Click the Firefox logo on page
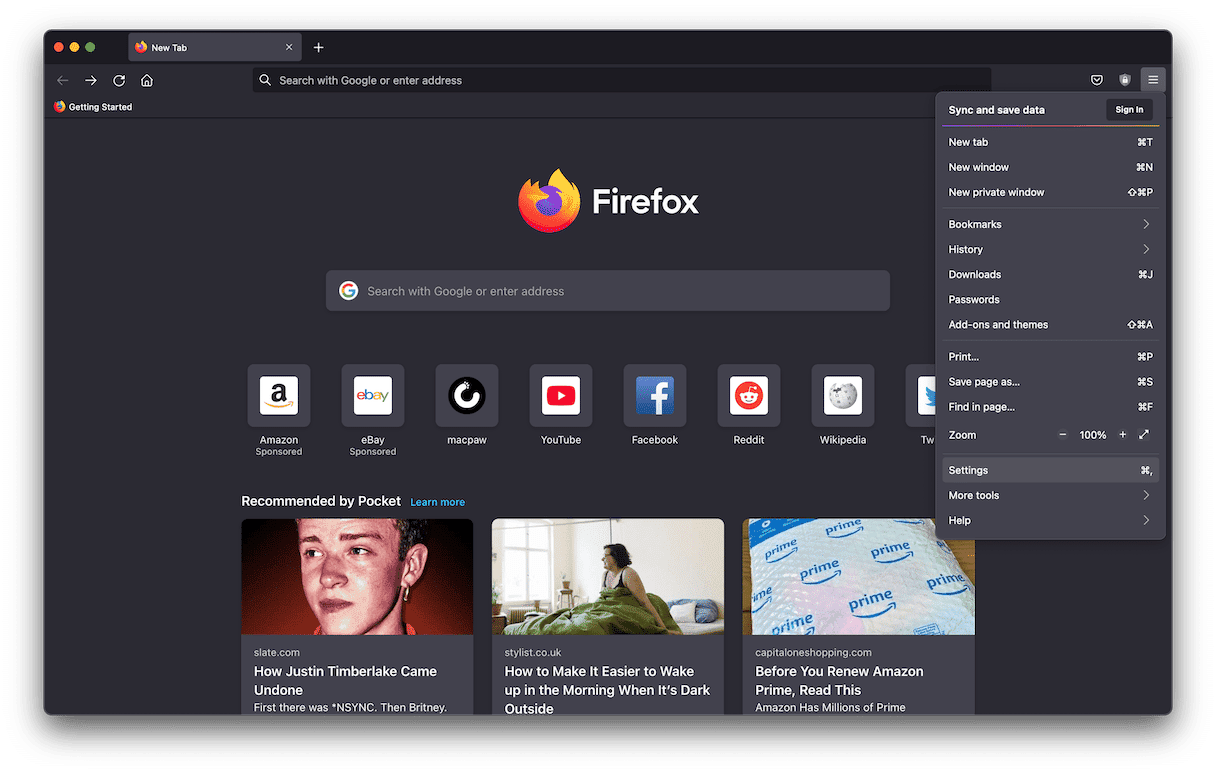 coord(550,201)
